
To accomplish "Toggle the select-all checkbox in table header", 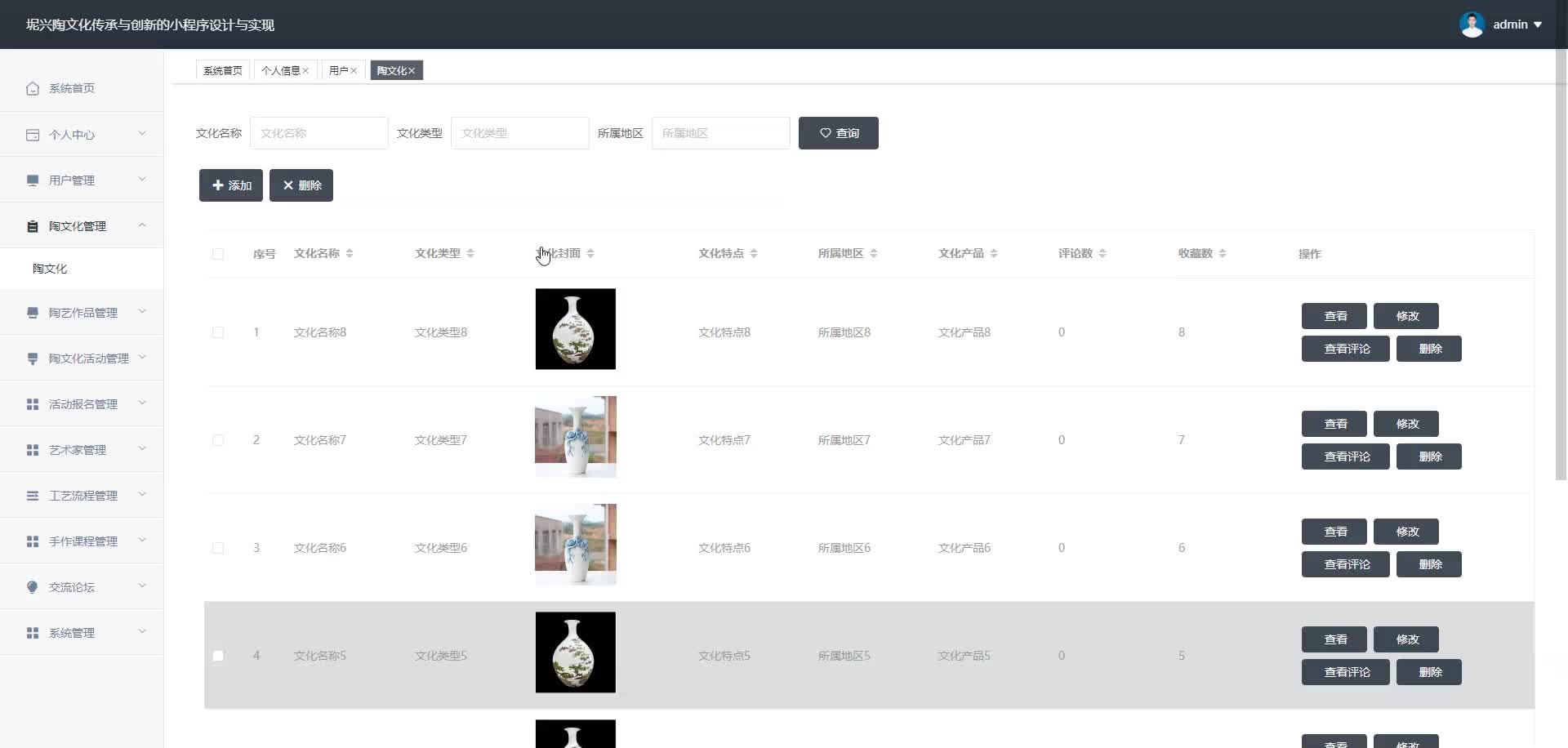I will [218, 254].
